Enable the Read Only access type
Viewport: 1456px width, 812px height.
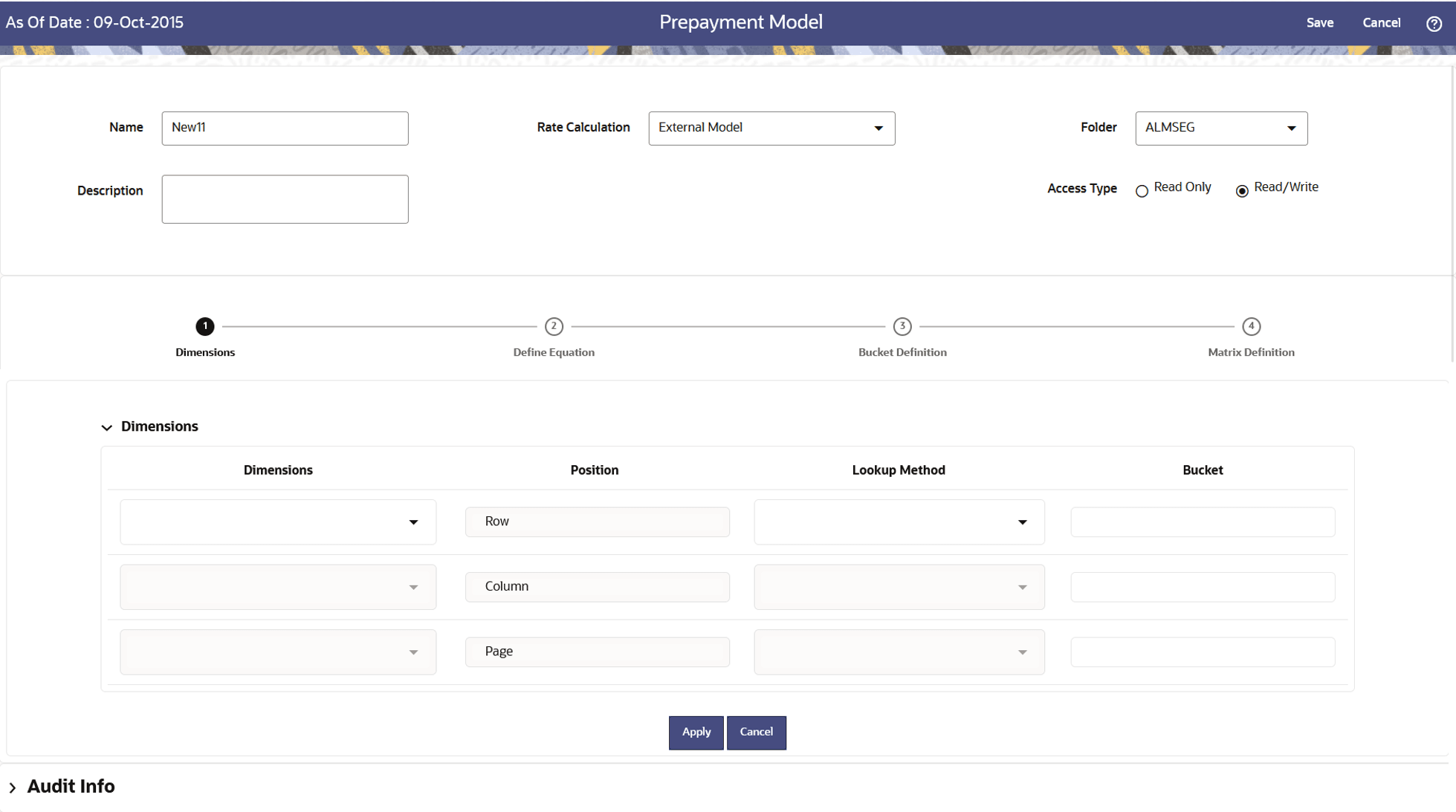click(1142, 191)
